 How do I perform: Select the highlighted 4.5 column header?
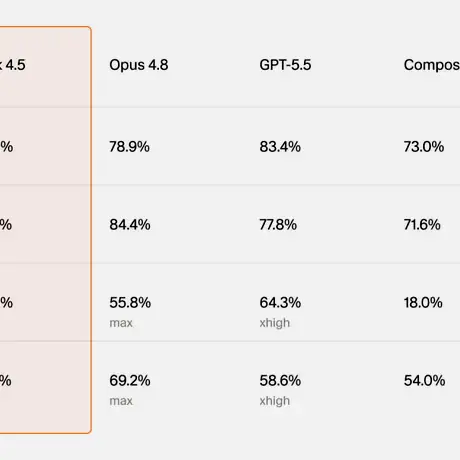pos(13,65)
